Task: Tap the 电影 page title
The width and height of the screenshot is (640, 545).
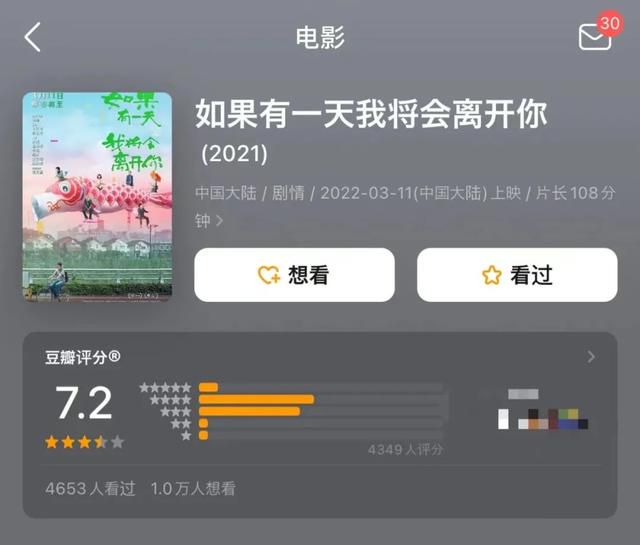Action: point(320,37)
